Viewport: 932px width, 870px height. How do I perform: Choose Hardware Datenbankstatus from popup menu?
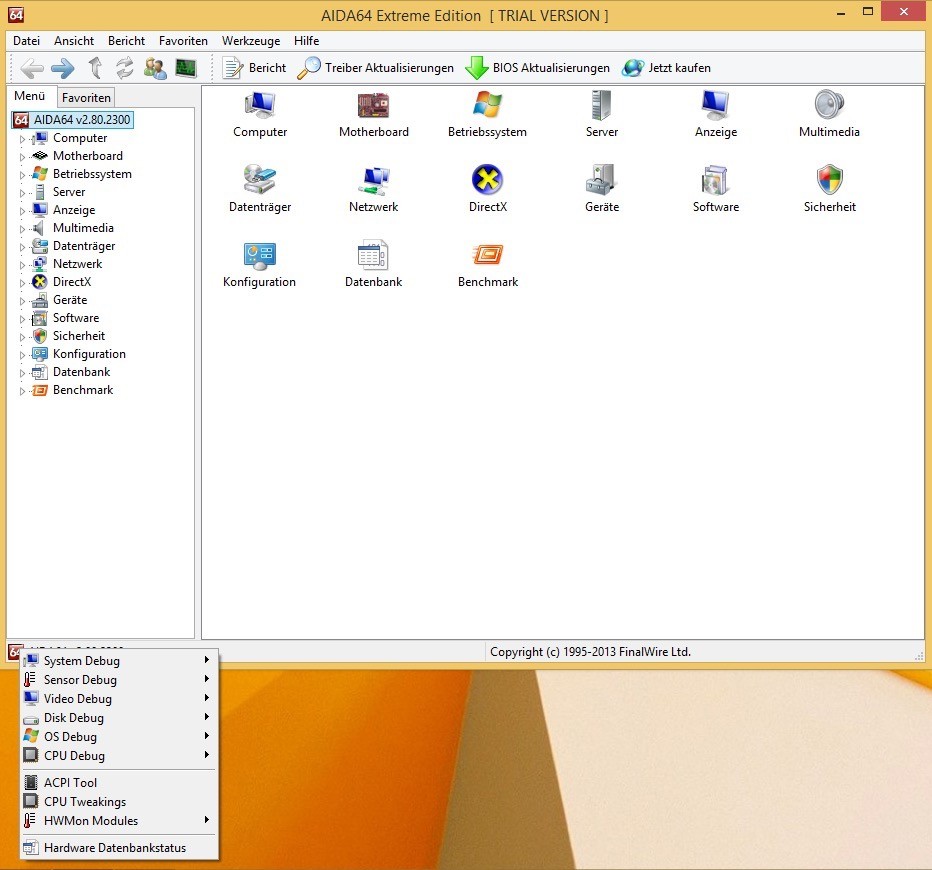point(114,848)
